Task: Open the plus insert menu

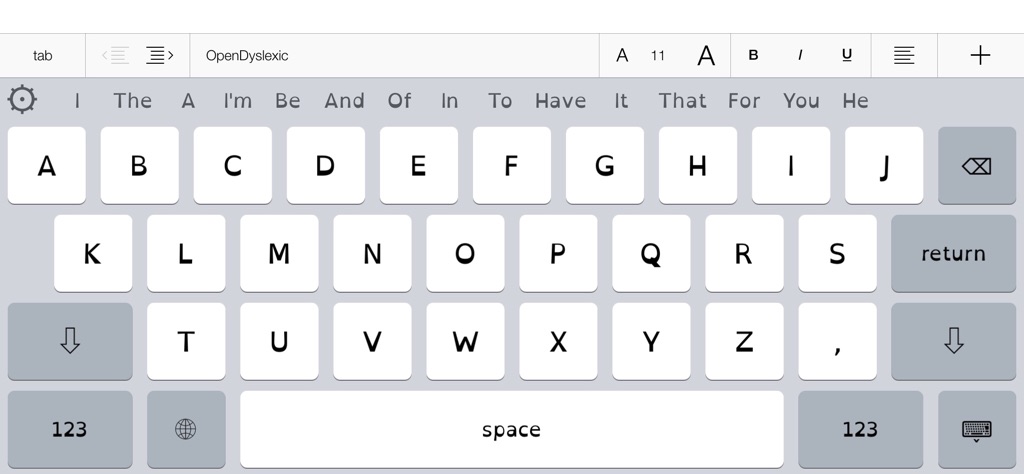Action: click(980, 55)
